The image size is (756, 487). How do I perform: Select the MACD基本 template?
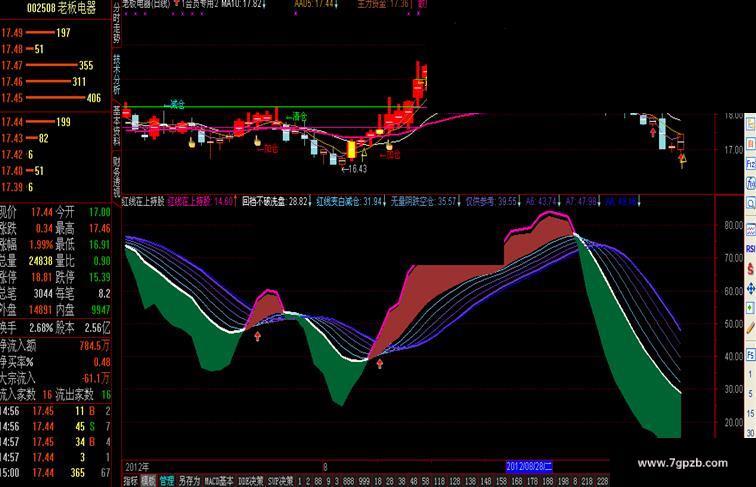[219, 481]
